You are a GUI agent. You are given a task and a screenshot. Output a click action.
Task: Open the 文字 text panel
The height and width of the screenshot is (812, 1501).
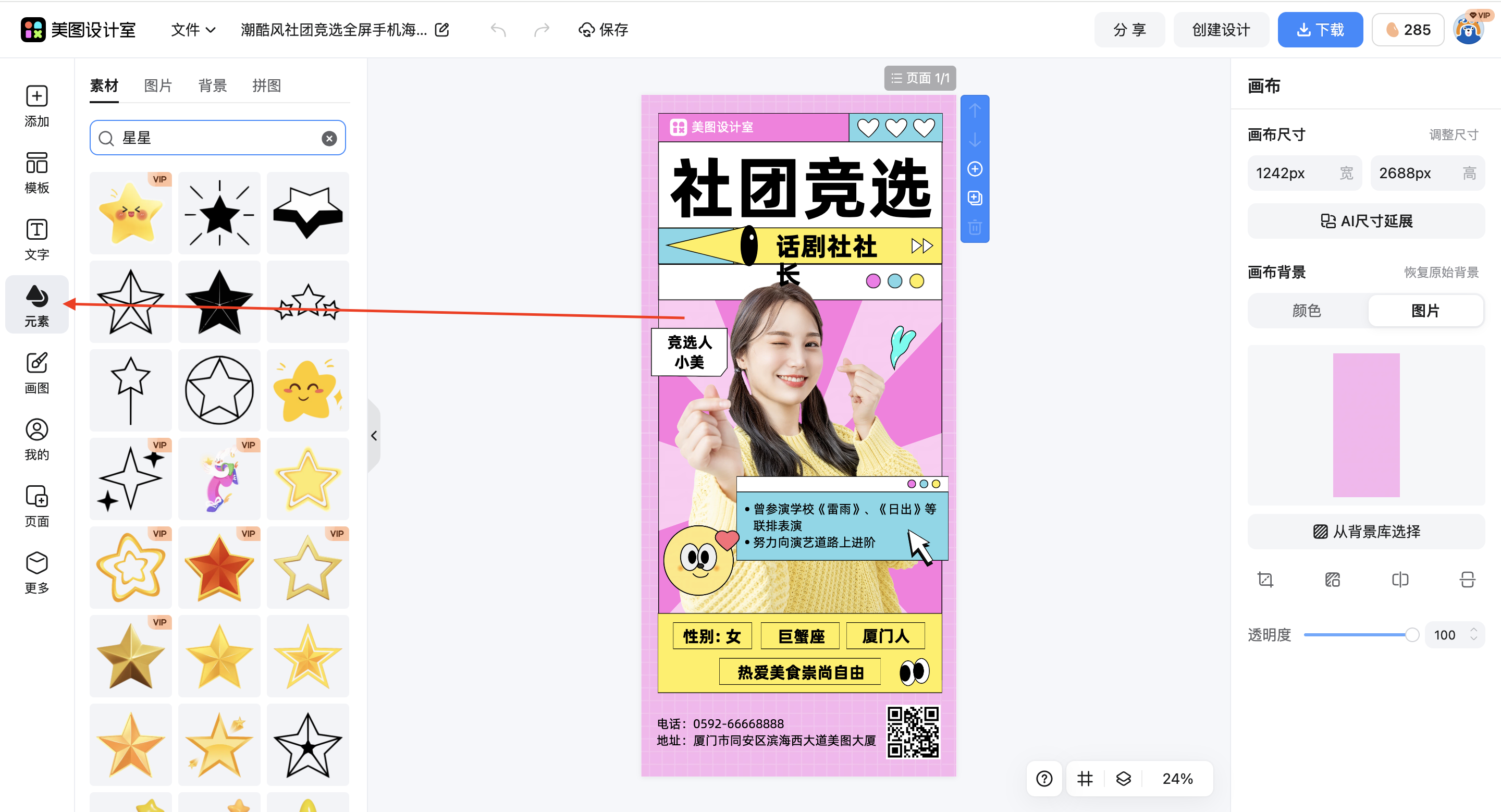point(36,239)
